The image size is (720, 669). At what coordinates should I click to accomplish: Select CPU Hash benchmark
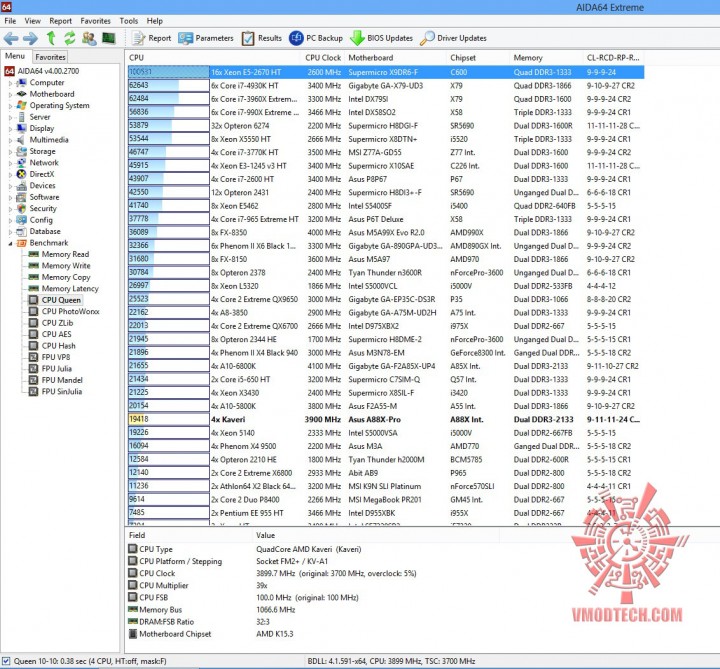pyautogui.click(x=52, y=346)
